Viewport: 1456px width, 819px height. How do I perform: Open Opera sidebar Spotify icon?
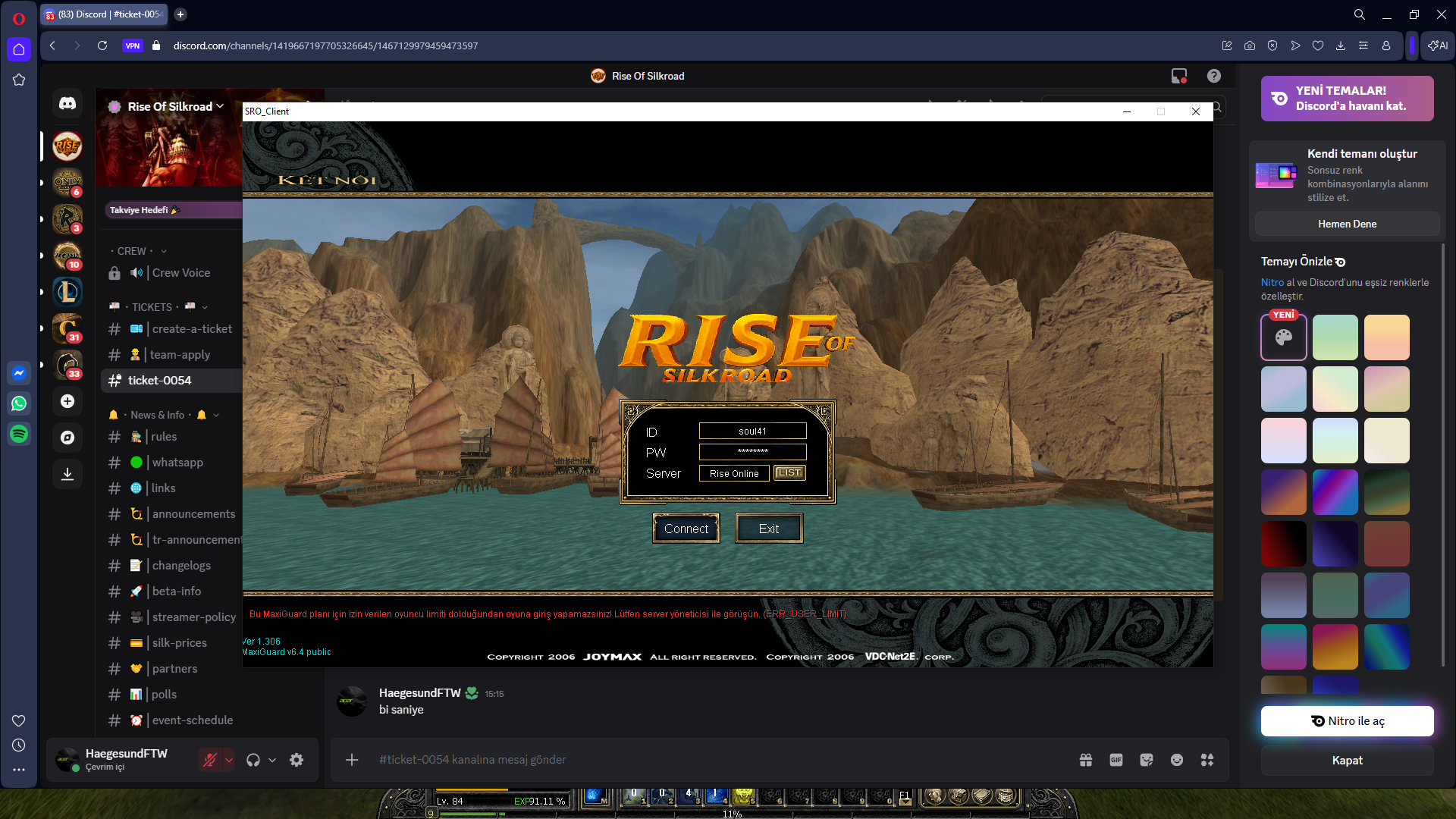[x=19, y=434]
